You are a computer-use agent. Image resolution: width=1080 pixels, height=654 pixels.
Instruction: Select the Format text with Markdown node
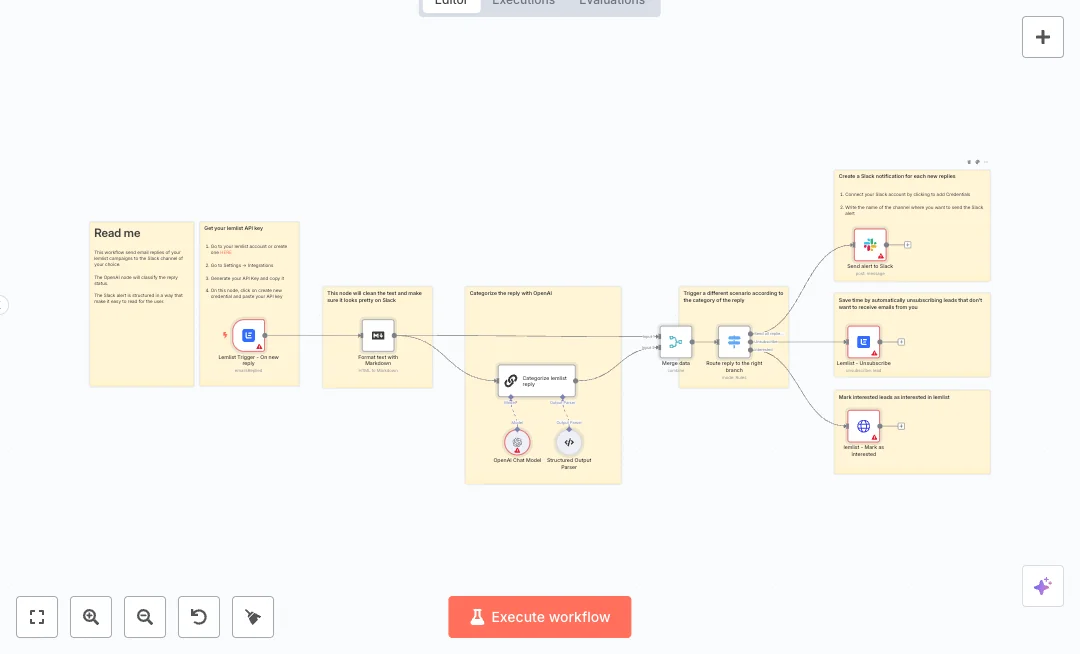click(x=378, y=336)
